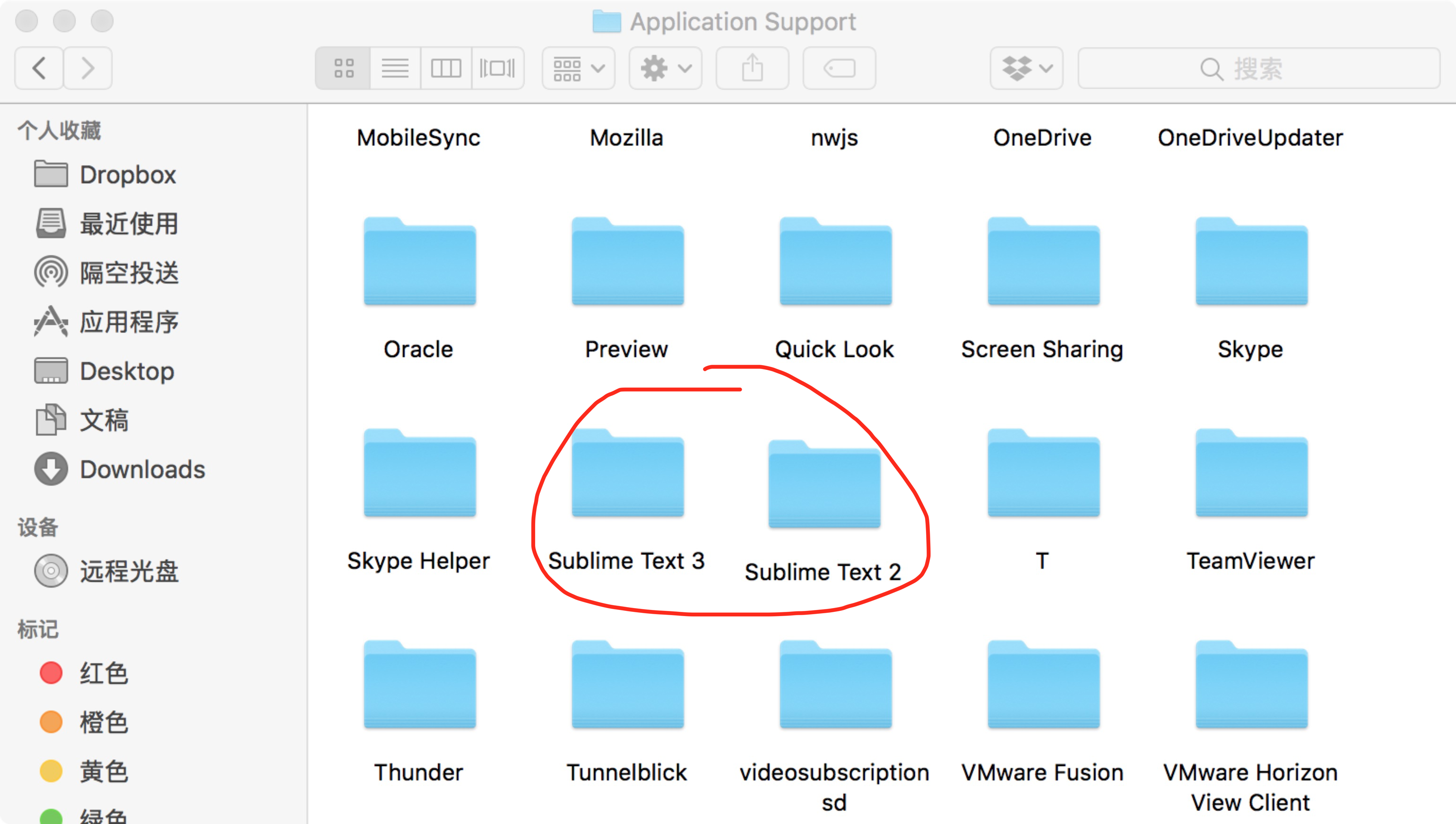Click the Sublime Text 2 name label
This screenshot has width=1456, height=824.
point(823,572)
